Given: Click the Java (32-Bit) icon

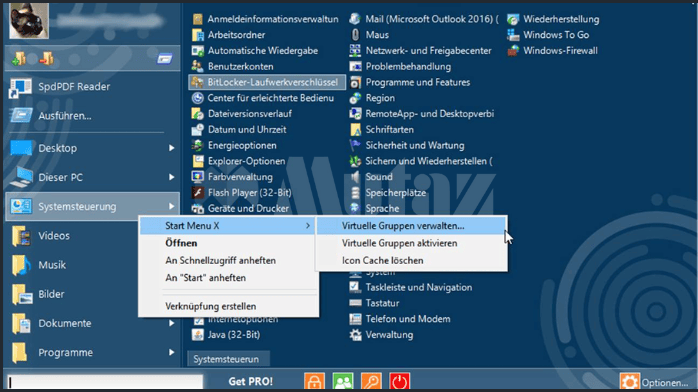Looking at the screenshot, I should click(198, 335).
